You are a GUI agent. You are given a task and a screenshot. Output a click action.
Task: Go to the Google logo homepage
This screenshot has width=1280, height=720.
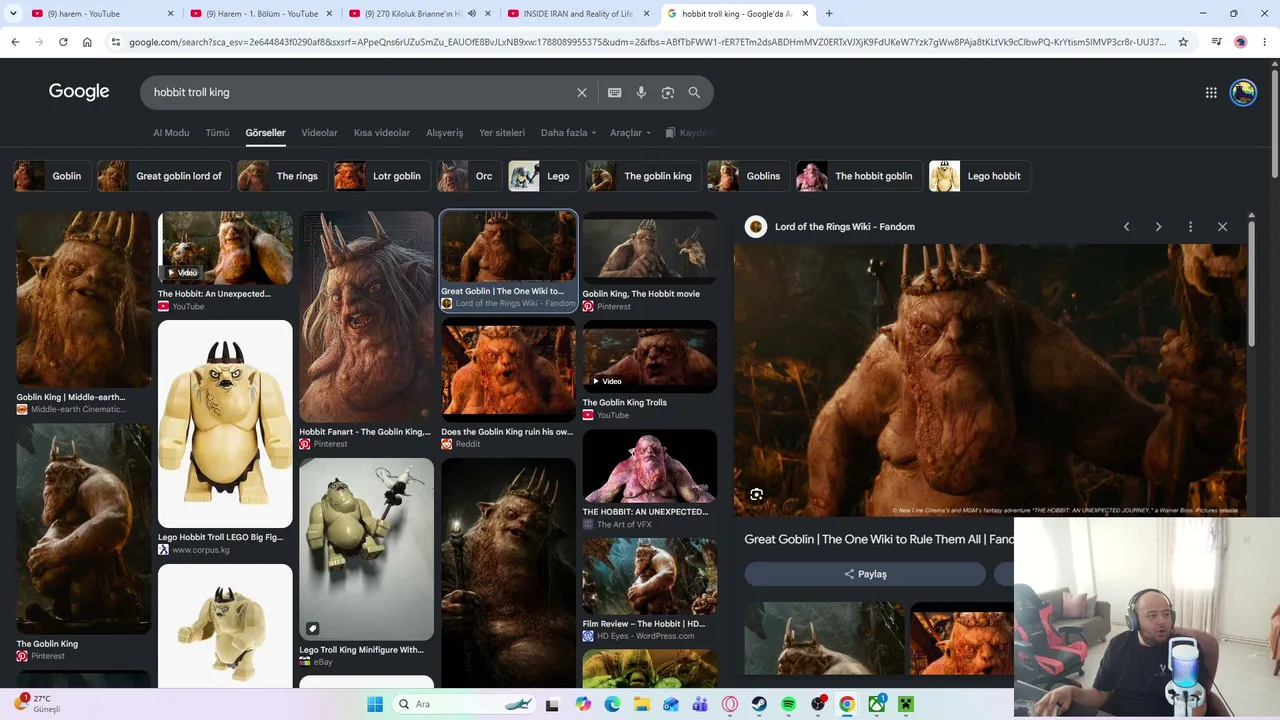tap(79, 92)
